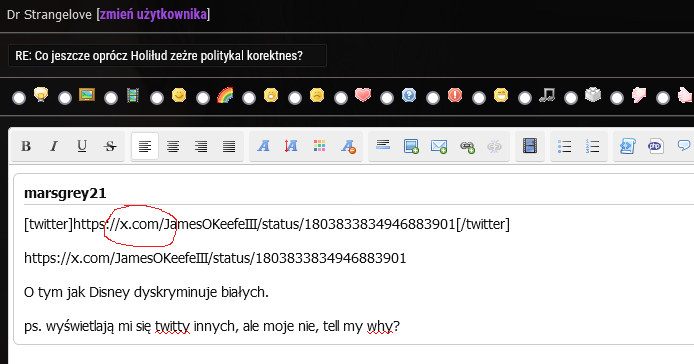Screen dimensions: 694x364
Task: Click the line 'O tym jak Disney dyskryminuje białych.'
Action: (x=146, y=292)
